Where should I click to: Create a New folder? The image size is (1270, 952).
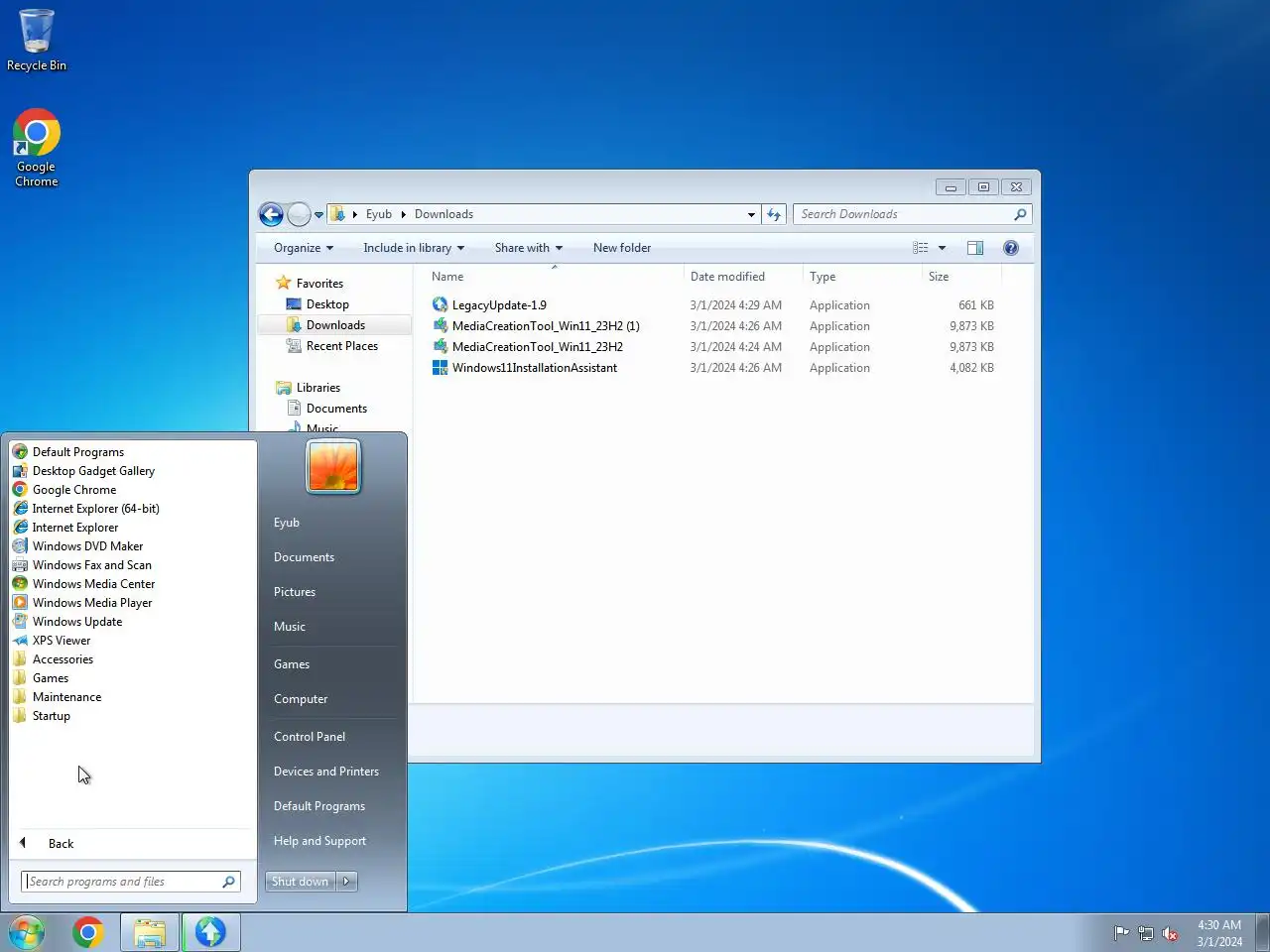click(622, 248)
